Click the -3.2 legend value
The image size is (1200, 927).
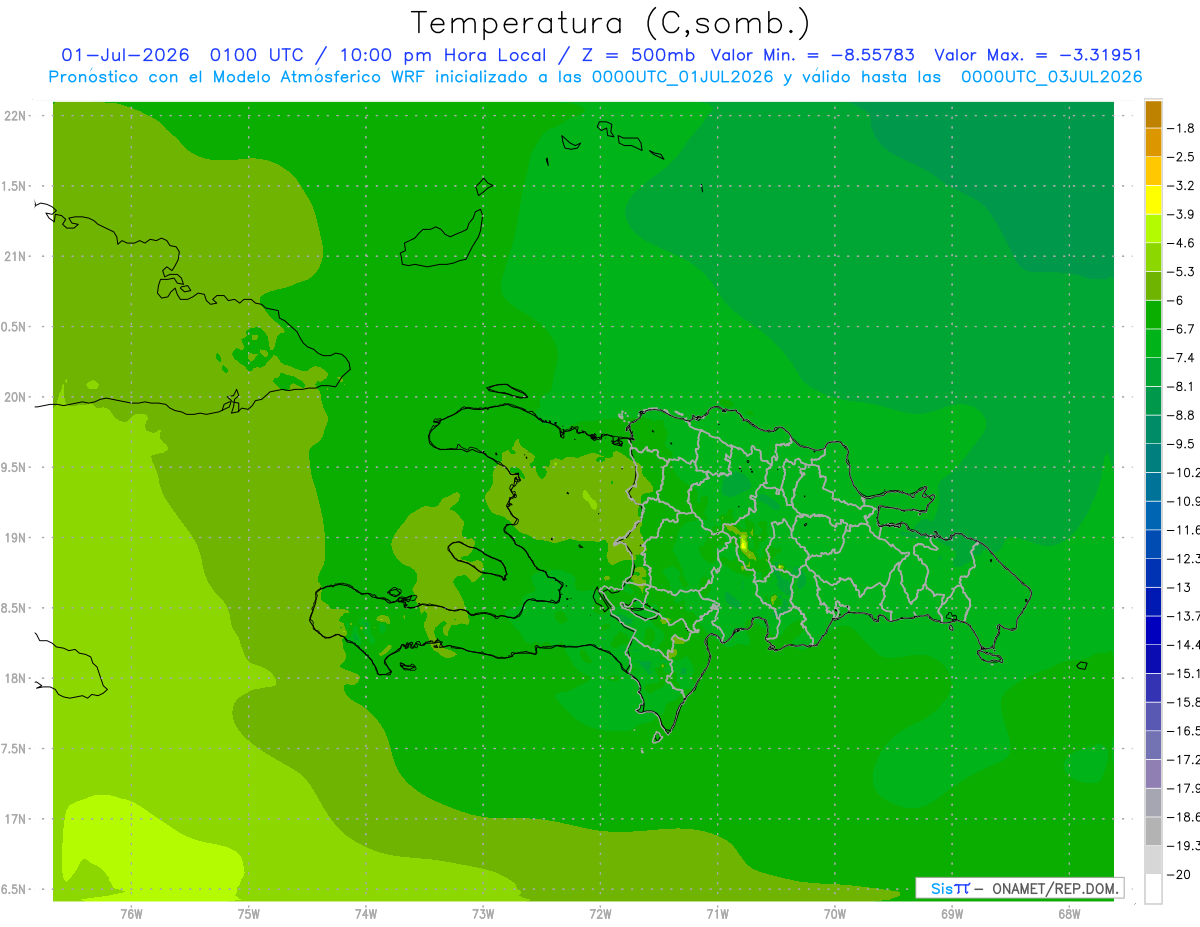(1183, 186)
